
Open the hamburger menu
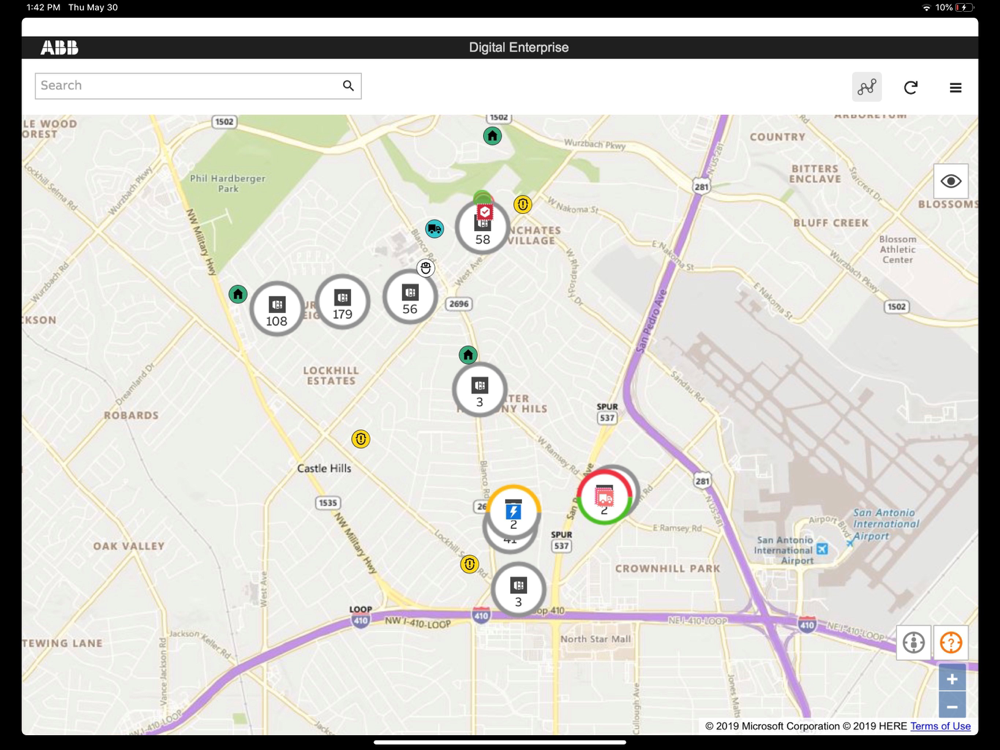[955, 88]
